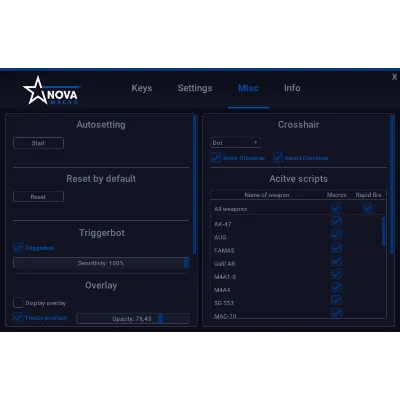Screen dimensions: 400x400
Task: Adjust the Triggerbot Sensitivity slider
Action: pos(101,263)
